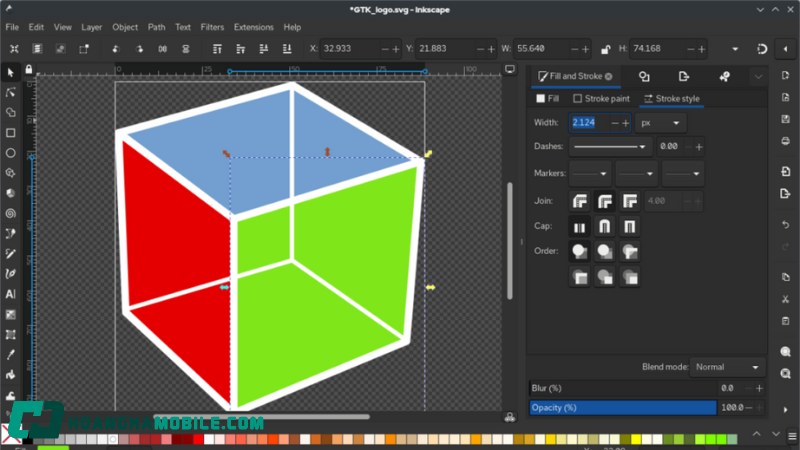Choose the Text tool
Screen dimensions: 800x450
[x=11, y=294]
